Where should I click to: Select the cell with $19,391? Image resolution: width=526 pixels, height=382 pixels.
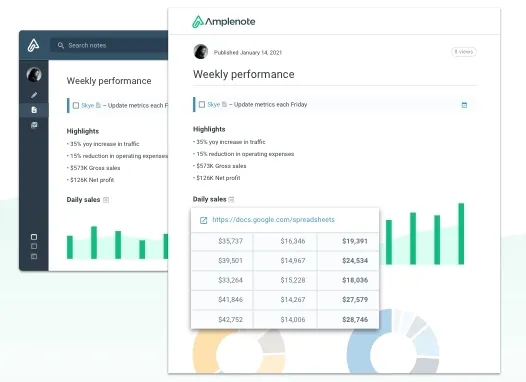[348, 241]
